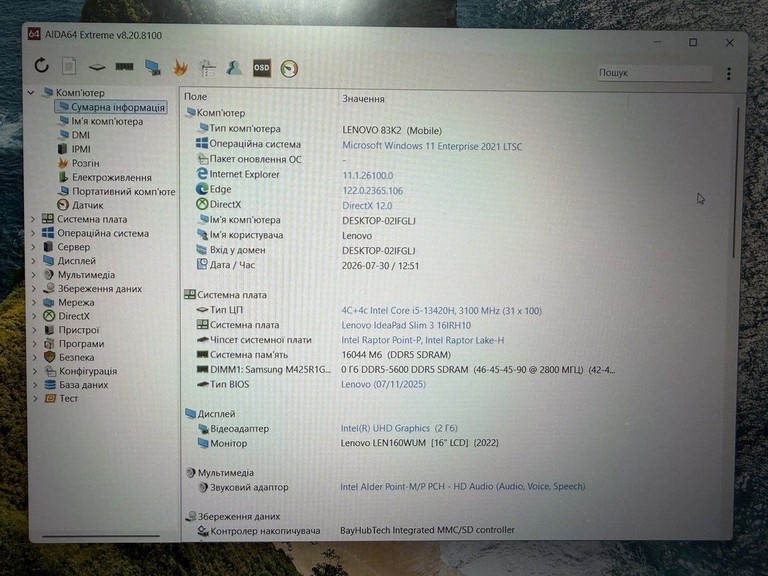Open the DirectX 12.0 link
Screen dimensions: 768x576
pyautogui.click(x=367, y=206)
